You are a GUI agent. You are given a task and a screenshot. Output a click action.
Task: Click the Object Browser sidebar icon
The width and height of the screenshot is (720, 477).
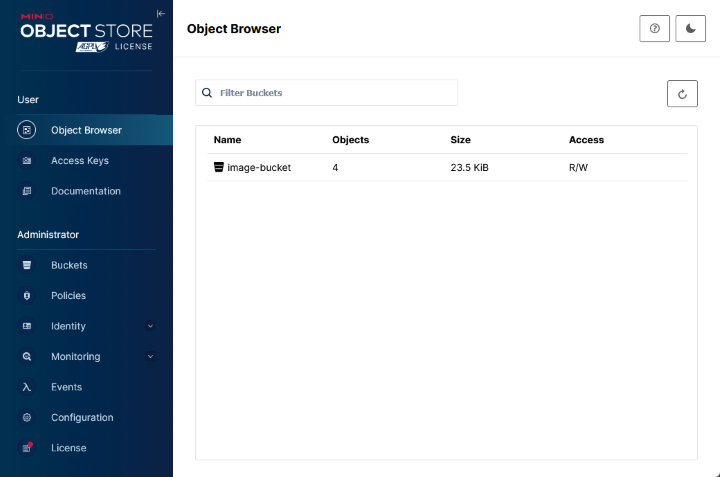coord(28,130)
